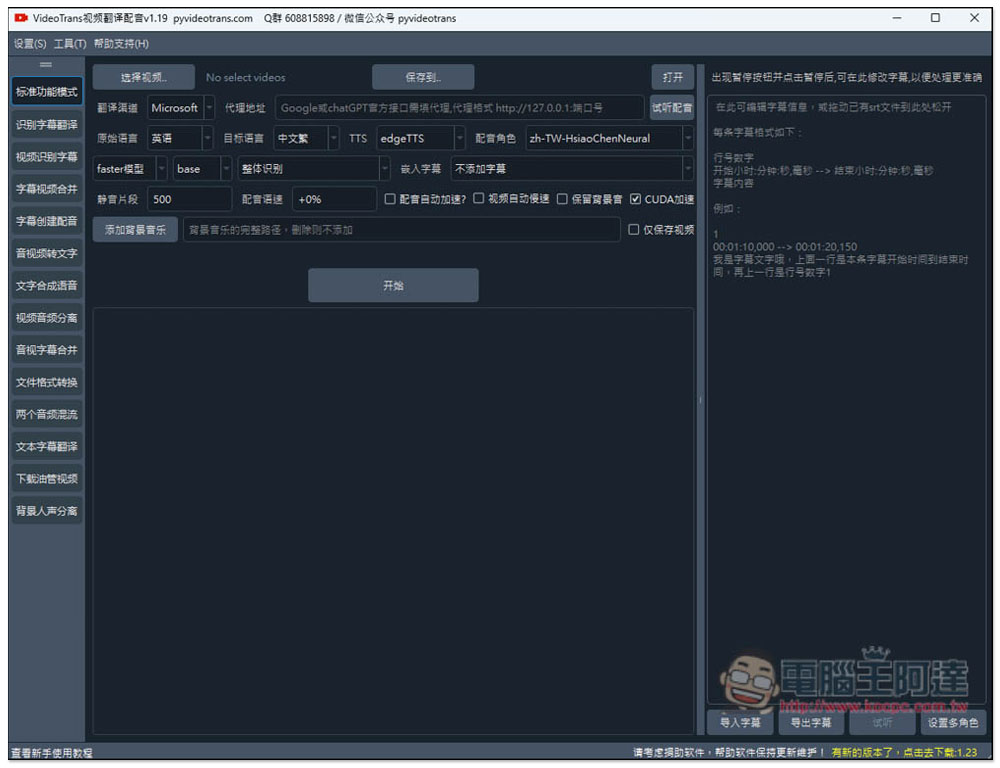Open the 标准功能模式 sidebar mode
1000x768 pixels.
tap(47, 92)
